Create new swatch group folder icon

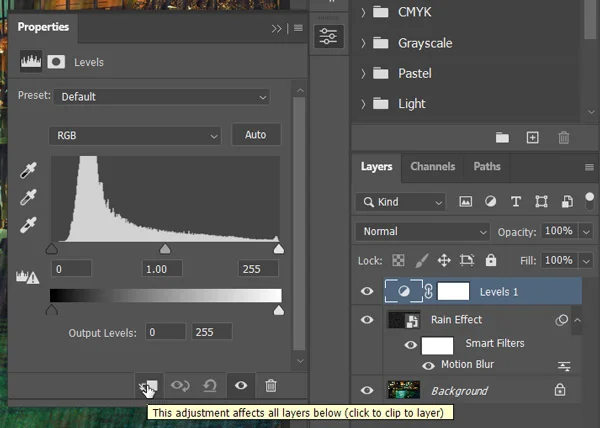502,138
